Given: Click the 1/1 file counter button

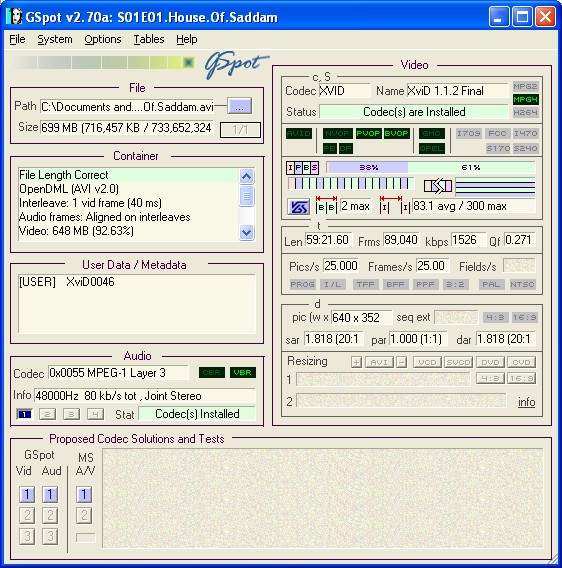Looking at the screenshot, I should tap(240, 129).
